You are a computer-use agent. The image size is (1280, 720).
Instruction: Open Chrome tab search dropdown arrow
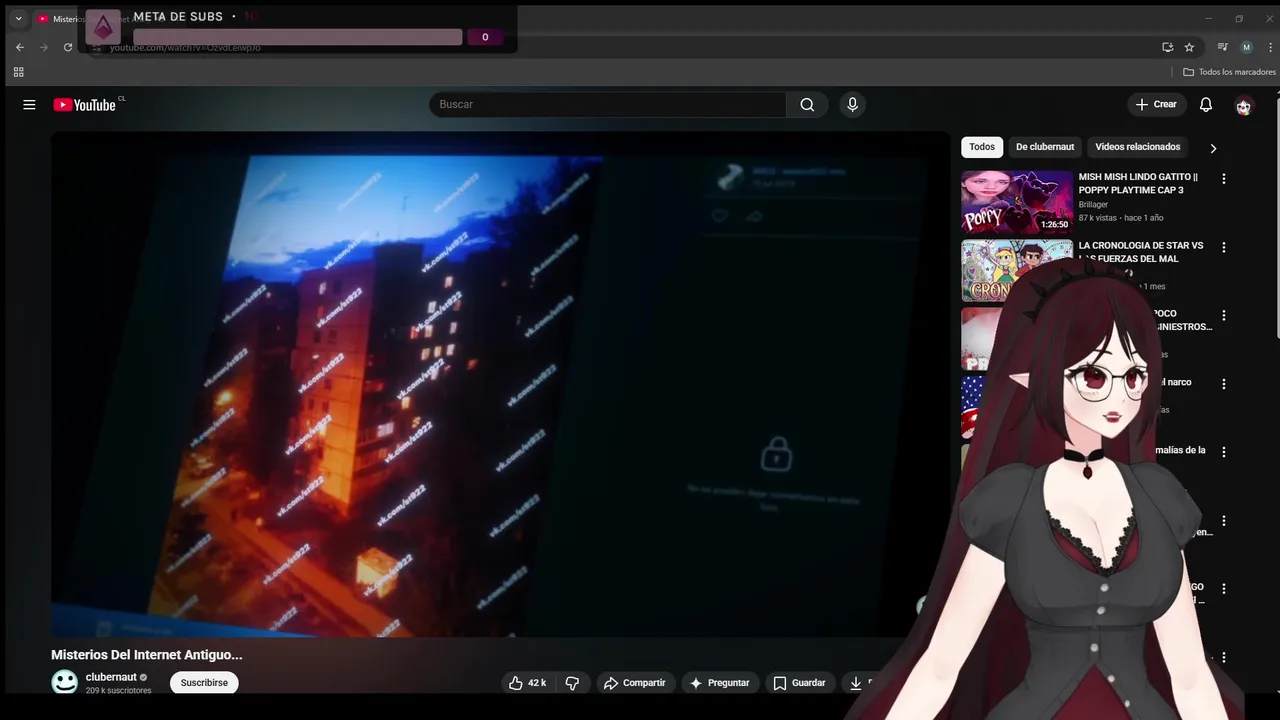[18, 18]
